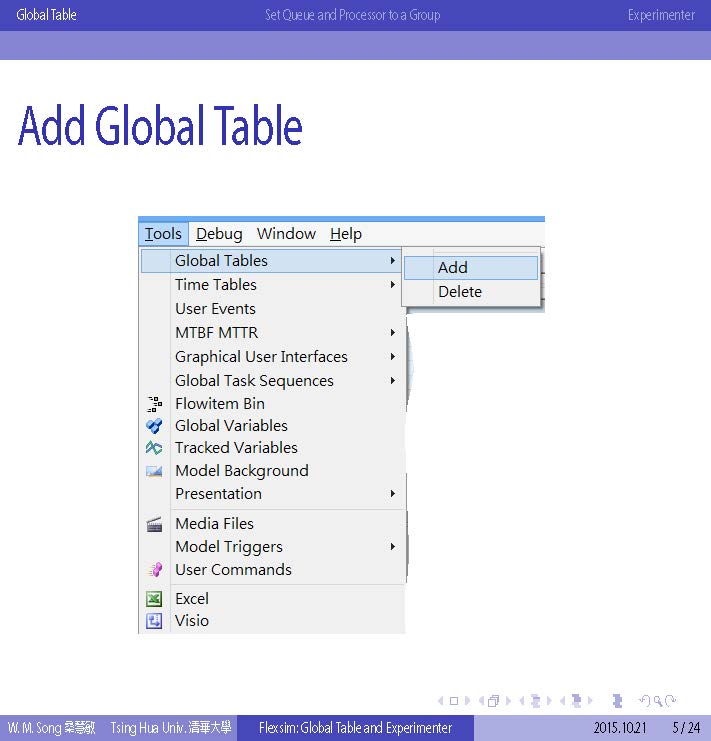The image size is (711, 741).
Task: Go to Set Queue and Processor section link
Action: pyautogui.click(x=352, y=15)
